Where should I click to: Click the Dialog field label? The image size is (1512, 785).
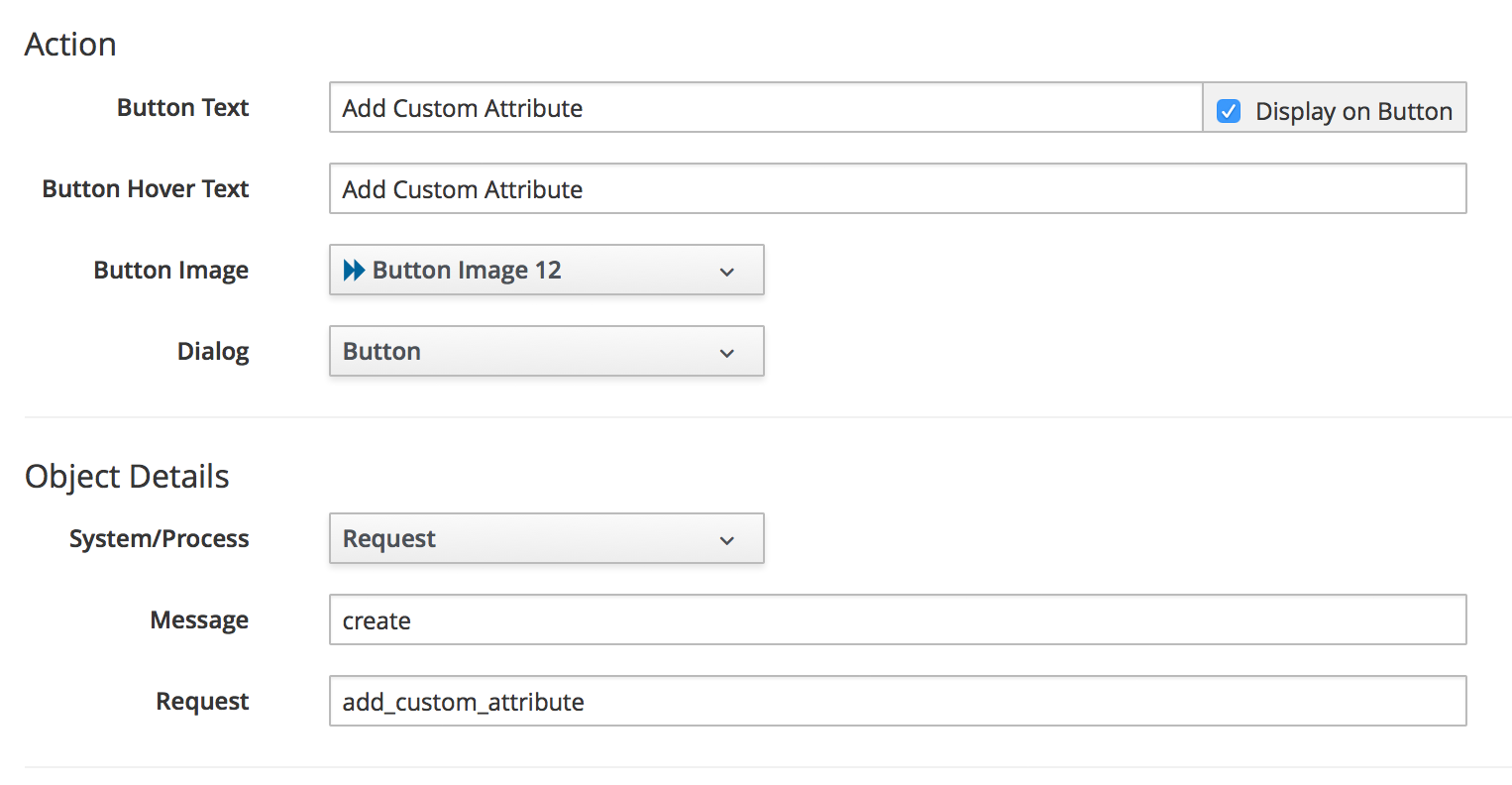(x=213, y=352)
